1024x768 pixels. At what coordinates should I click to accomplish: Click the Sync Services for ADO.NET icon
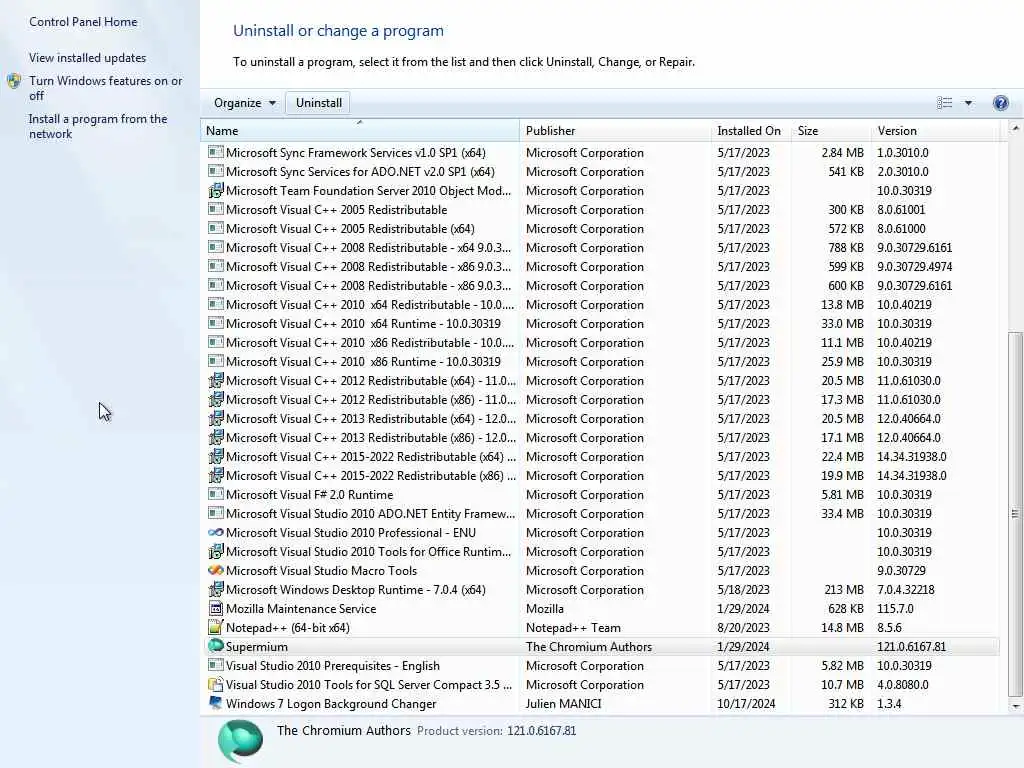(216, 170)
